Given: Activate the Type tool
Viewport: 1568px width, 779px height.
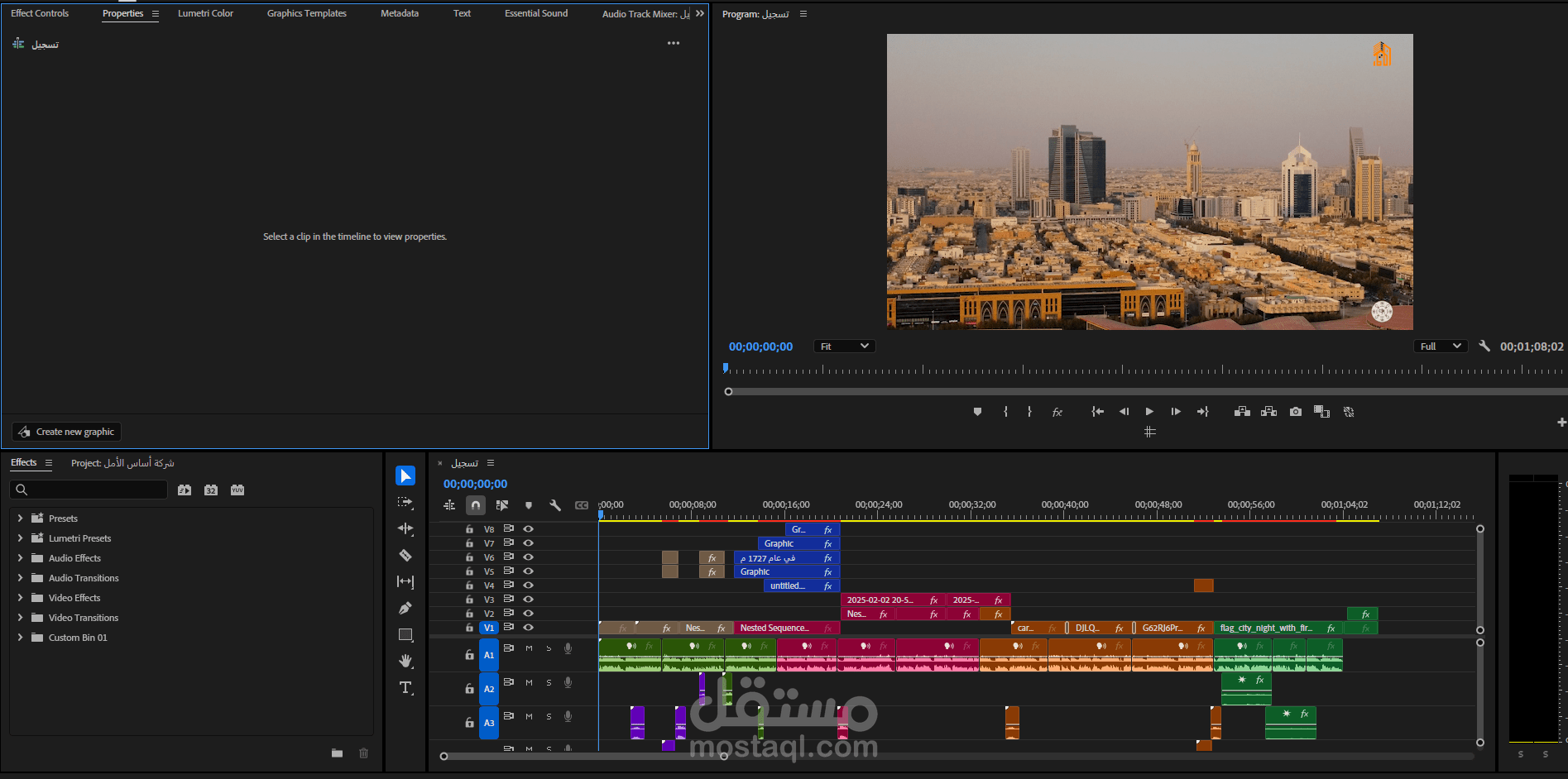Looking at the screenshot, I should coord(405,688).
